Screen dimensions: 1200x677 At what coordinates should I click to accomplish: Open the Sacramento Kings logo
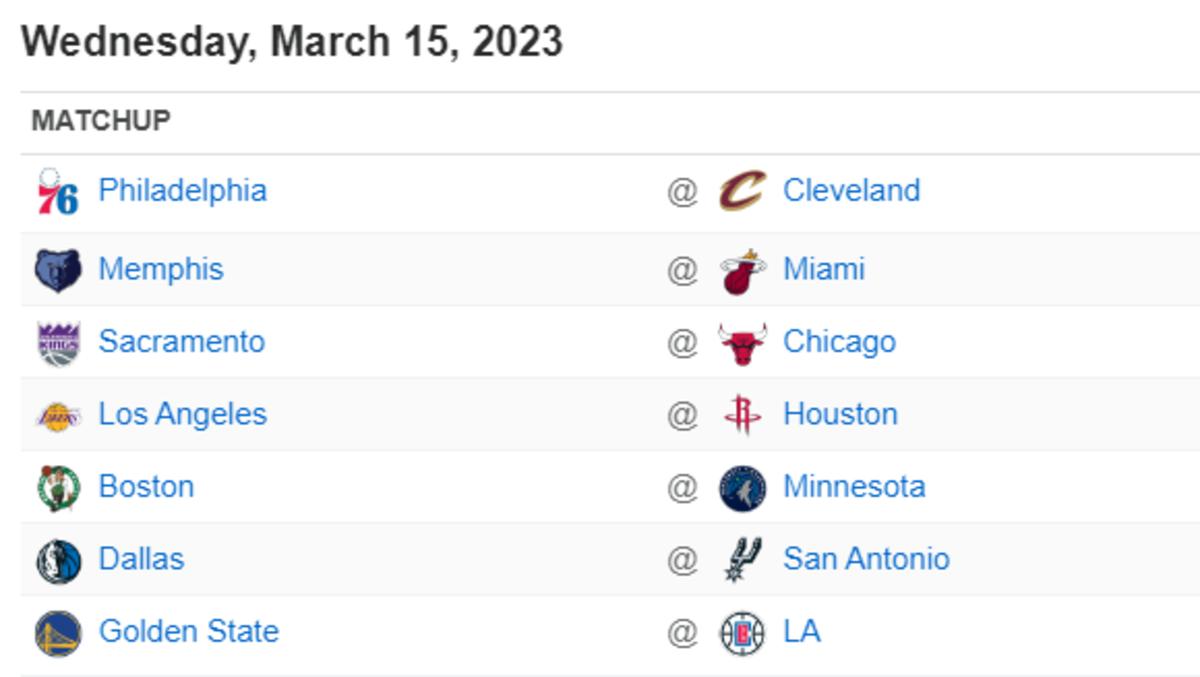pos(58,343)
